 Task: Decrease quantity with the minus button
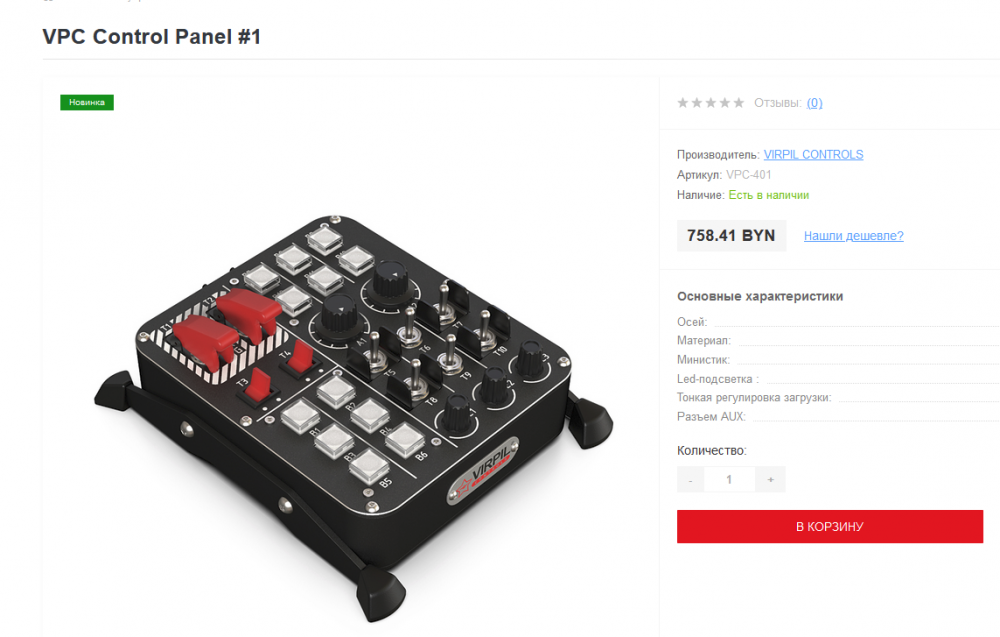(690, 480)
